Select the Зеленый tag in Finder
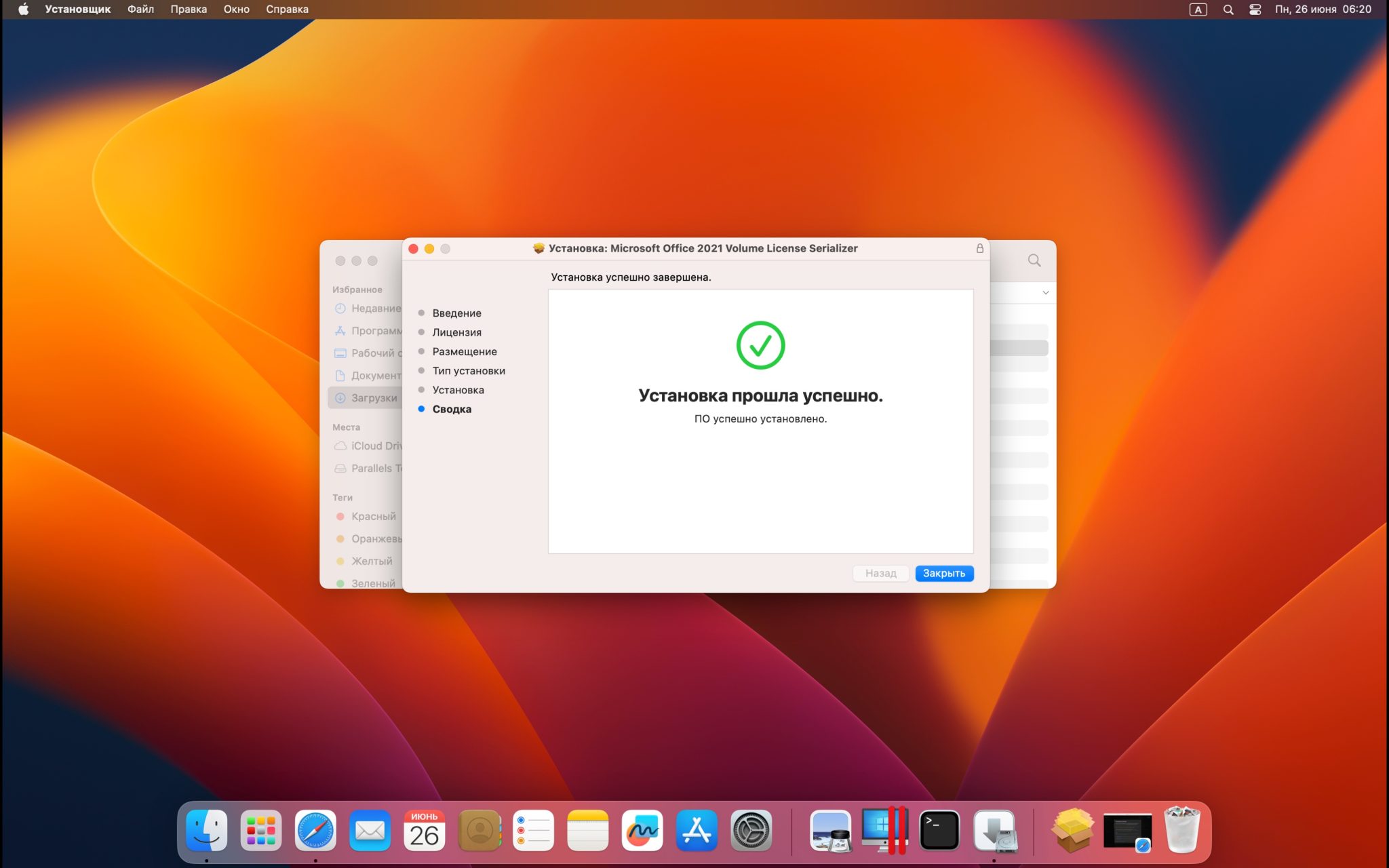 point(366,583)
